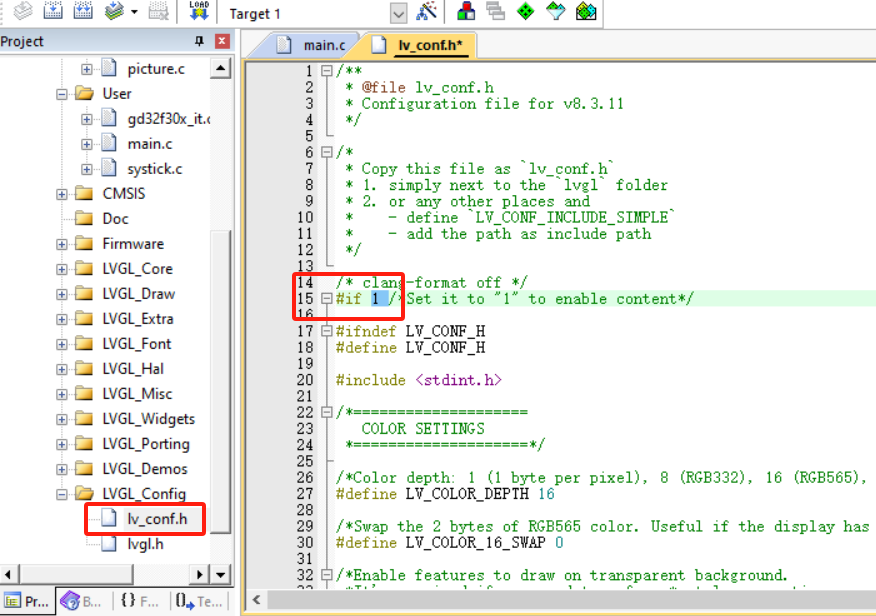Click the Project panel scroll-right arrow
This screenshot has width=876, height=616.
pyautogui.click(x=199, y=574)
